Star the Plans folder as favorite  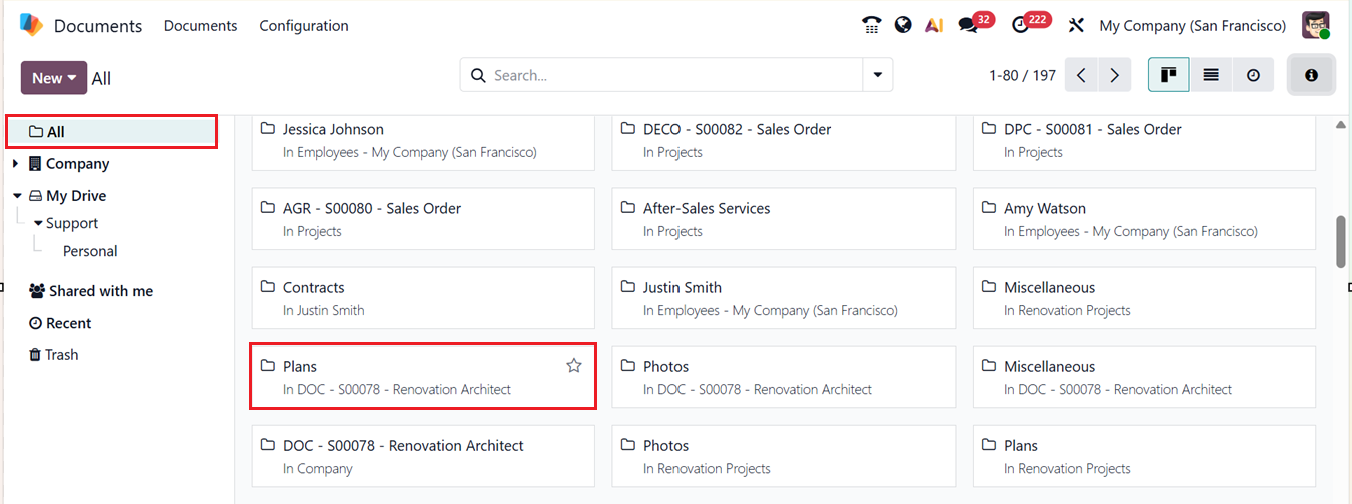pos(574,366)
